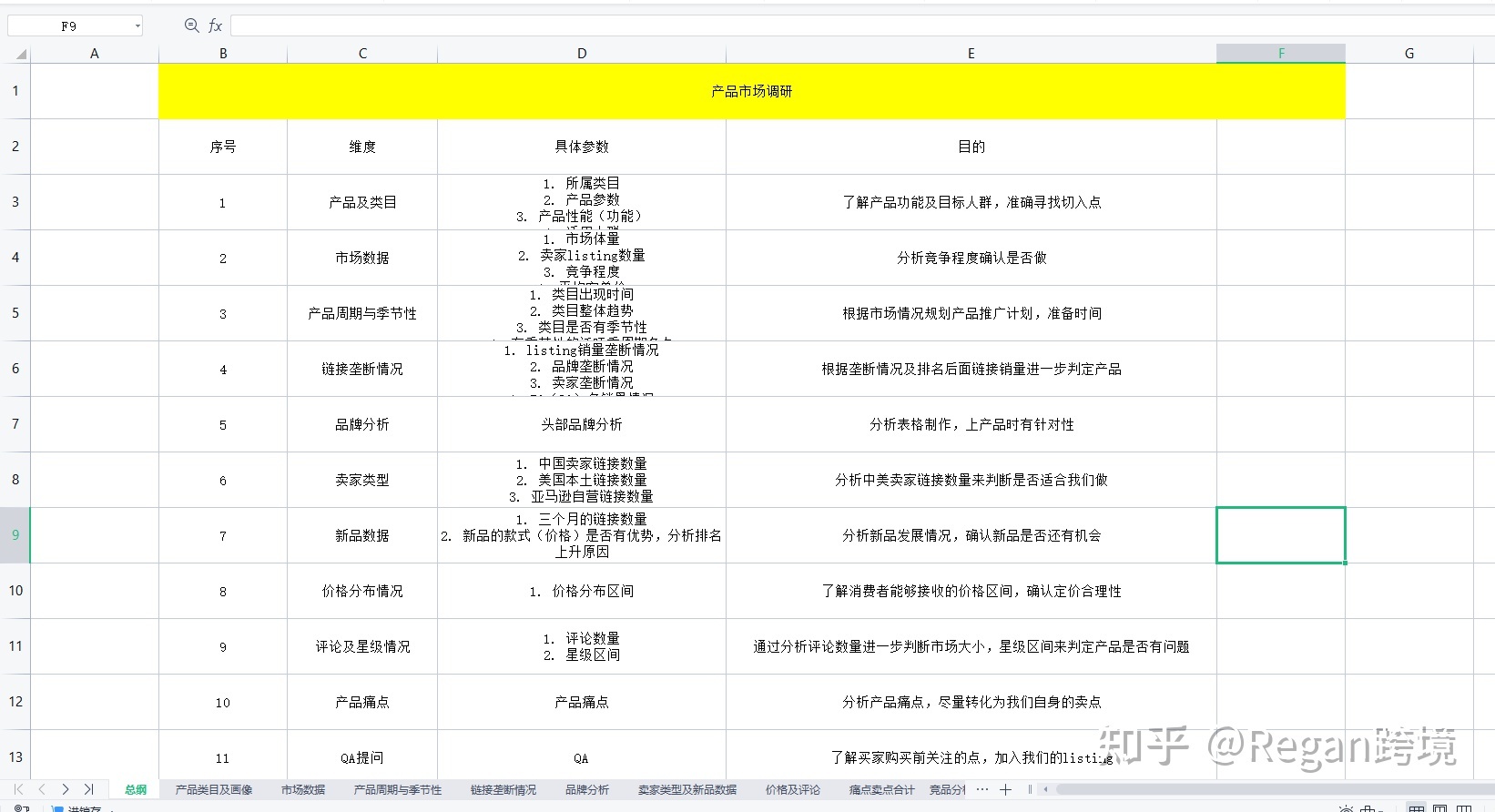
Task: Go to the next sheet using the arrow
Action: [x=66, y=789]
